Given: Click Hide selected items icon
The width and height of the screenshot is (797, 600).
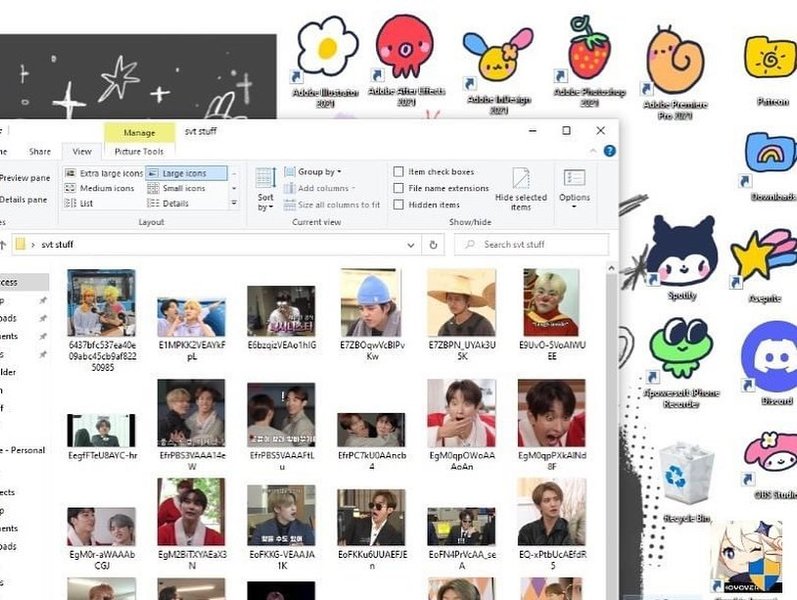Looking at the screenshot, I should 521,189.
